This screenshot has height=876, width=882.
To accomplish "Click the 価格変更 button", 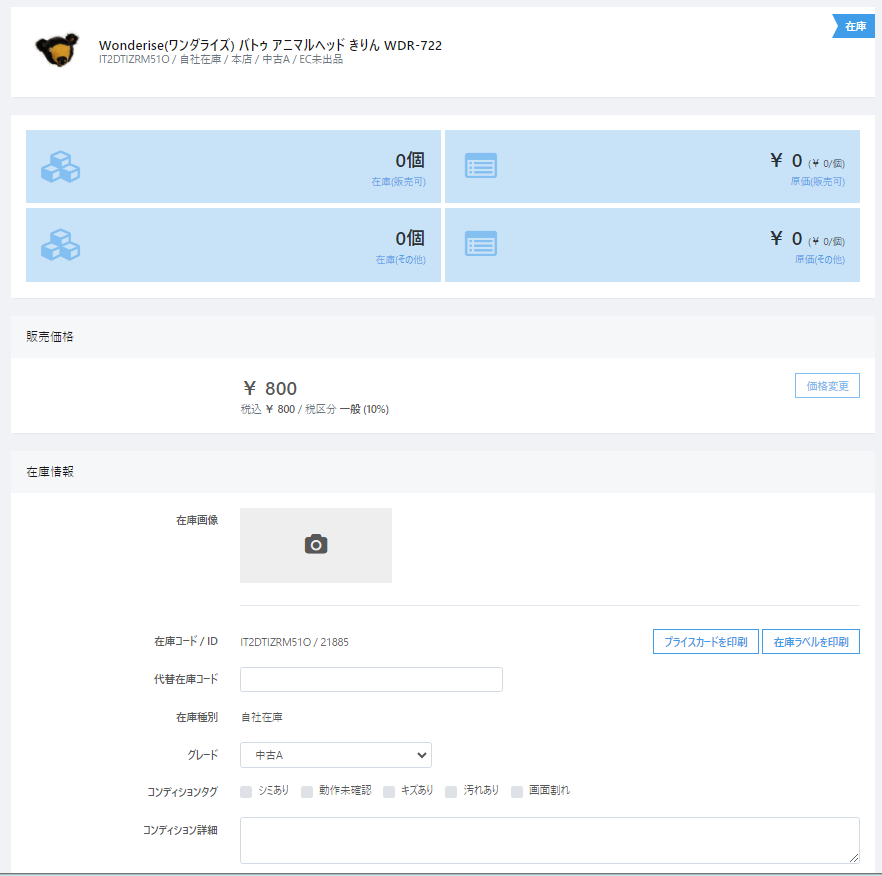I will tap(827, 386).
